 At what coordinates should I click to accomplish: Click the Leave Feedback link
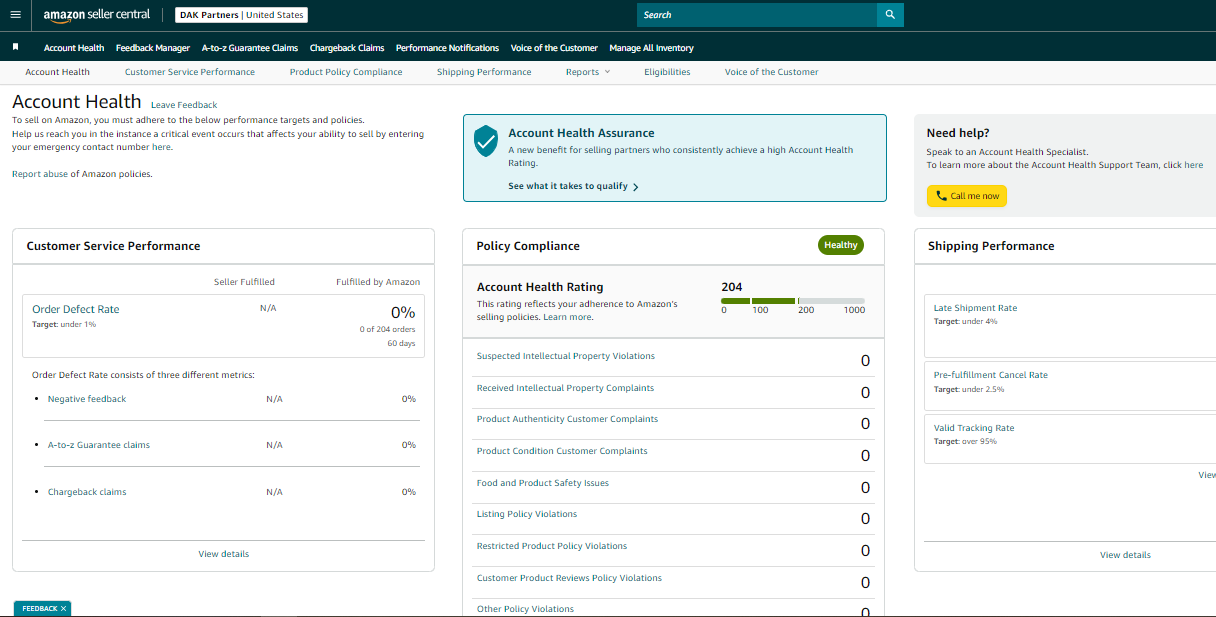click(184, 105)
